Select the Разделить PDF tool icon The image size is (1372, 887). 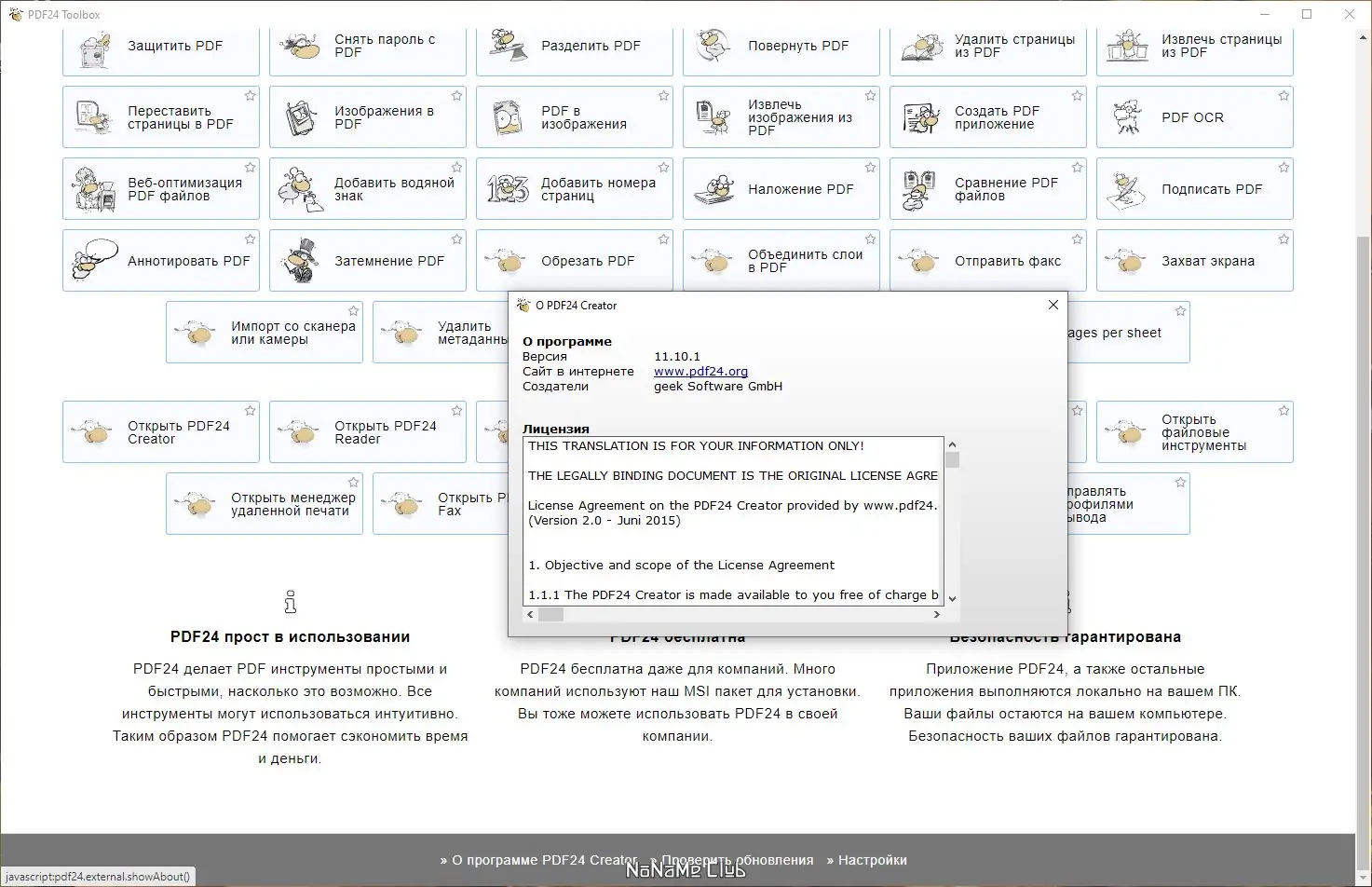pos(509,46)
